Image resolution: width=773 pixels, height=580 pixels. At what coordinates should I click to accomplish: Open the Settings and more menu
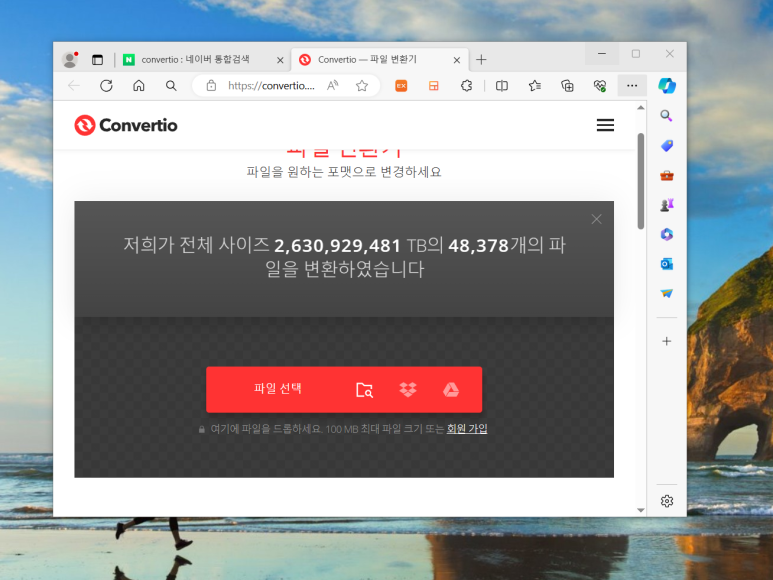coord(632,86)
